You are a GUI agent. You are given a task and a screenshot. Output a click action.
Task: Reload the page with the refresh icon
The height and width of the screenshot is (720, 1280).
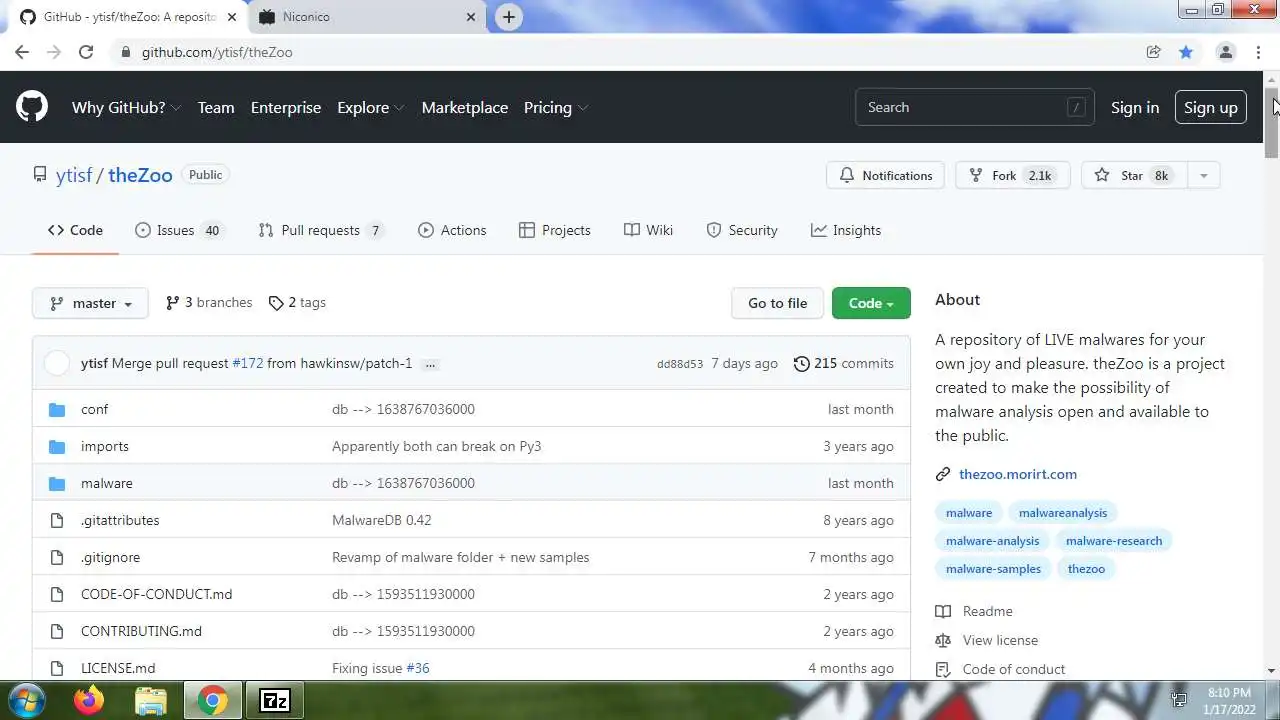[86, 52]
